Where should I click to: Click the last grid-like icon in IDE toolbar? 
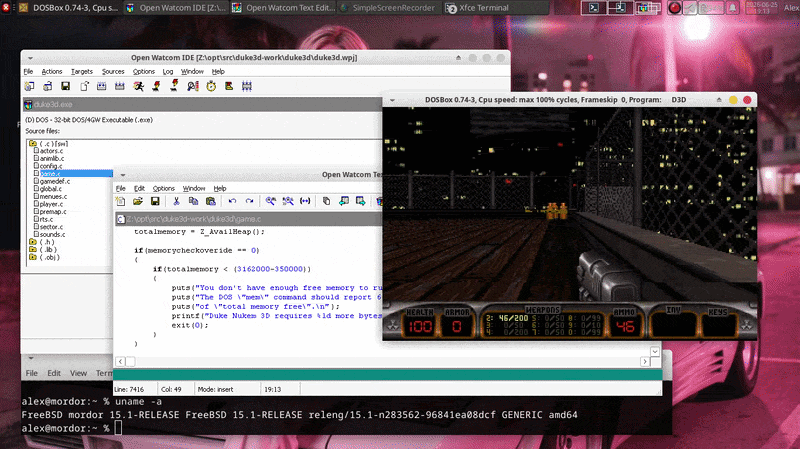[247, 86]
